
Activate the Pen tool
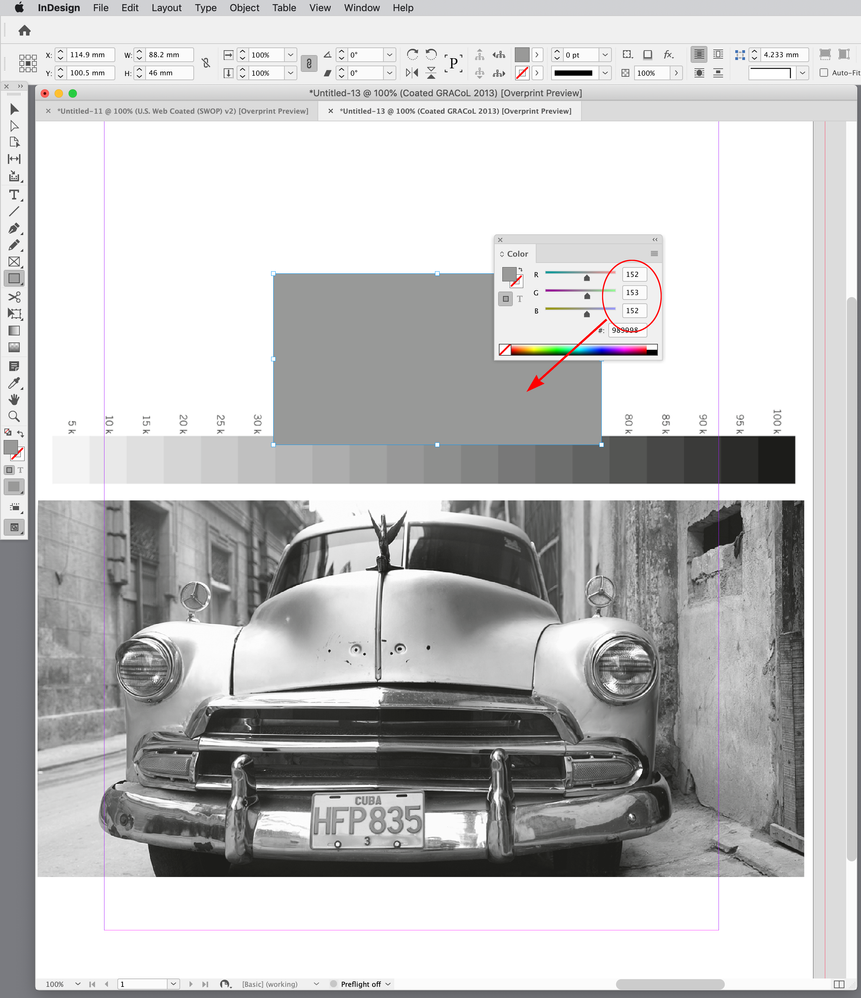(x=13, y=230)
